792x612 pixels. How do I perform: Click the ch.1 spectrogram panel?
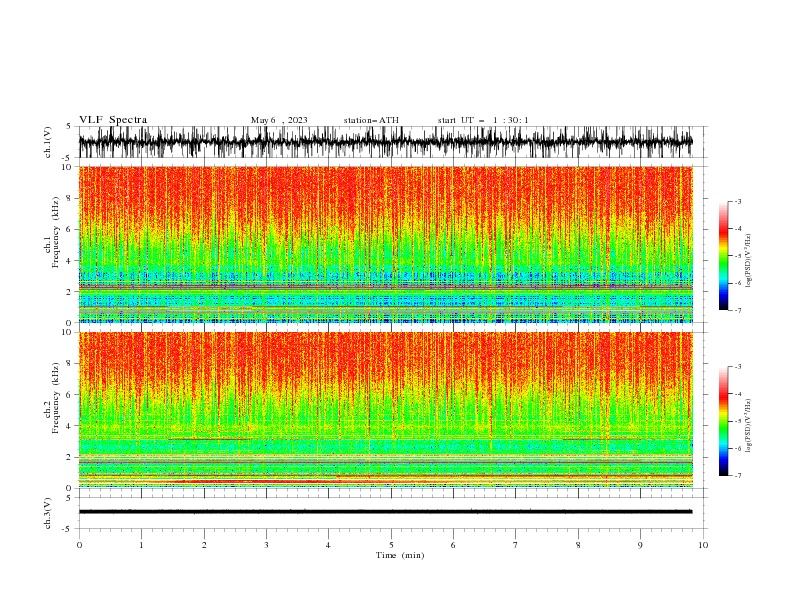(386, 244)
